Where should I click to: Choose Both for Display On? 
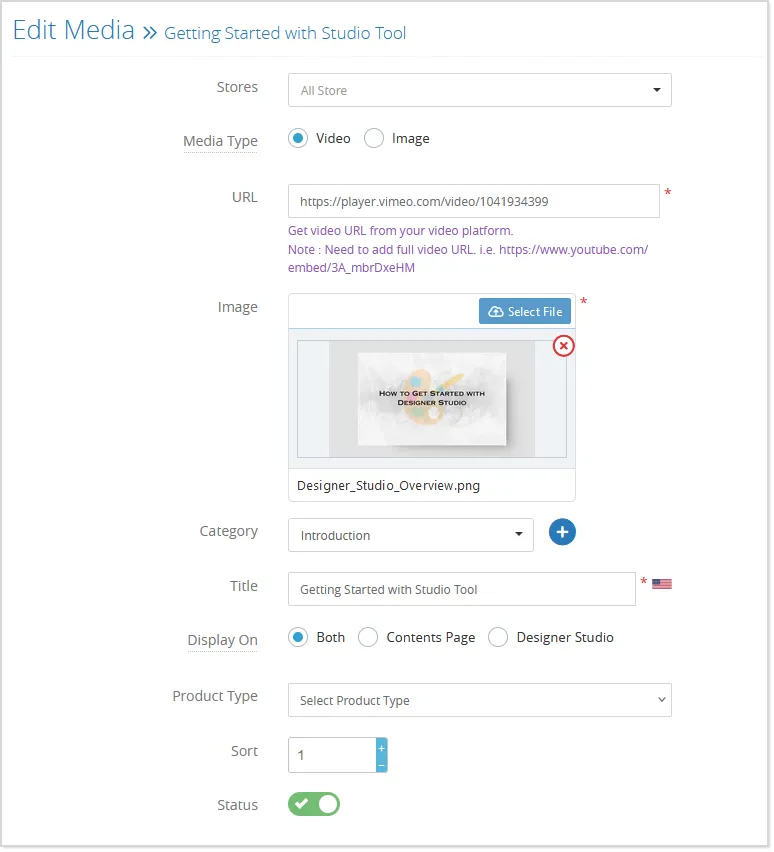pyautogui.click(x=298, y=639)
